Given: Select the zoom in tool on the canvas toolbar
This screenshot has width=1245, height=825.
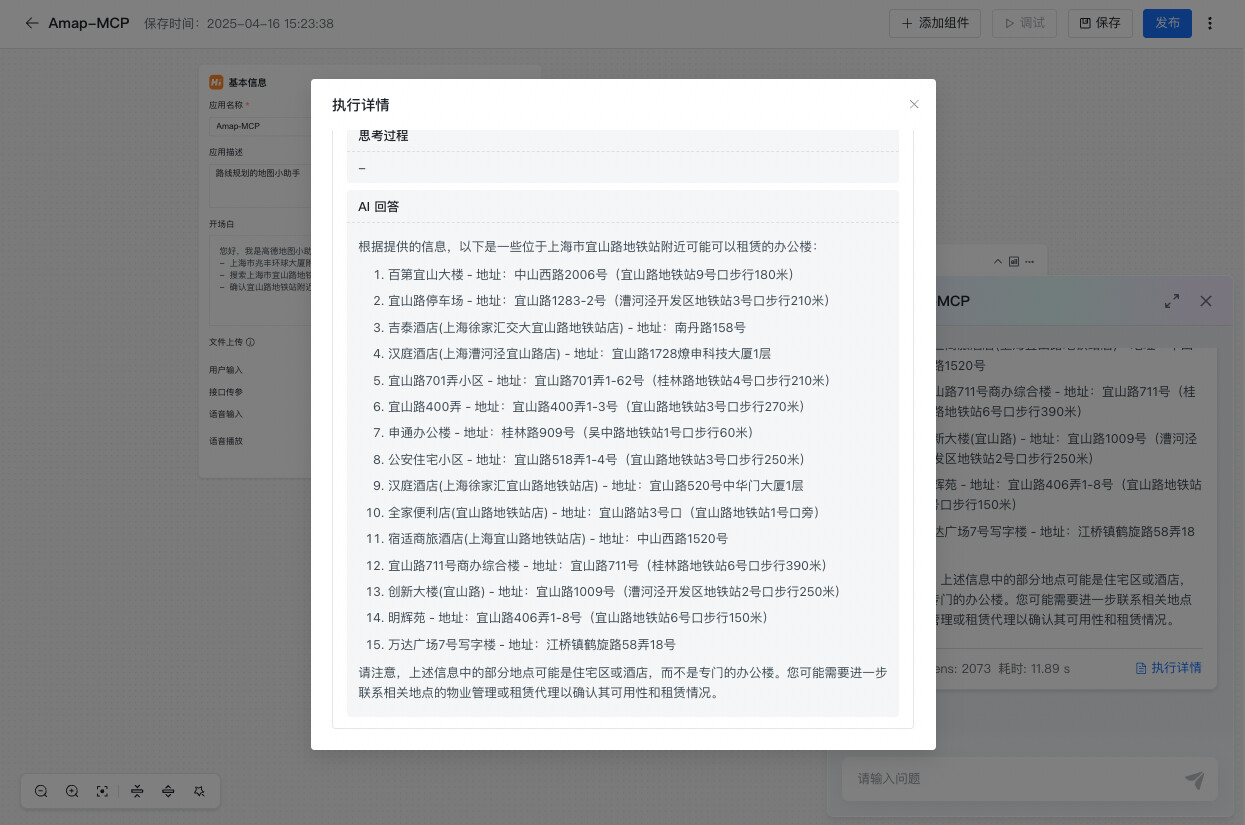Looking at the screenshot, I should coord(72,791).
